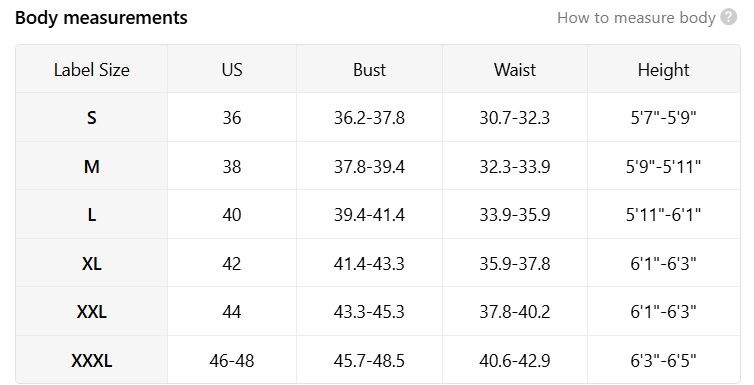The width and height of the screenshot is (754, 385).
Task: Select the XXXL label size cell
Action: pyautogui.click(x=91, y=360)
